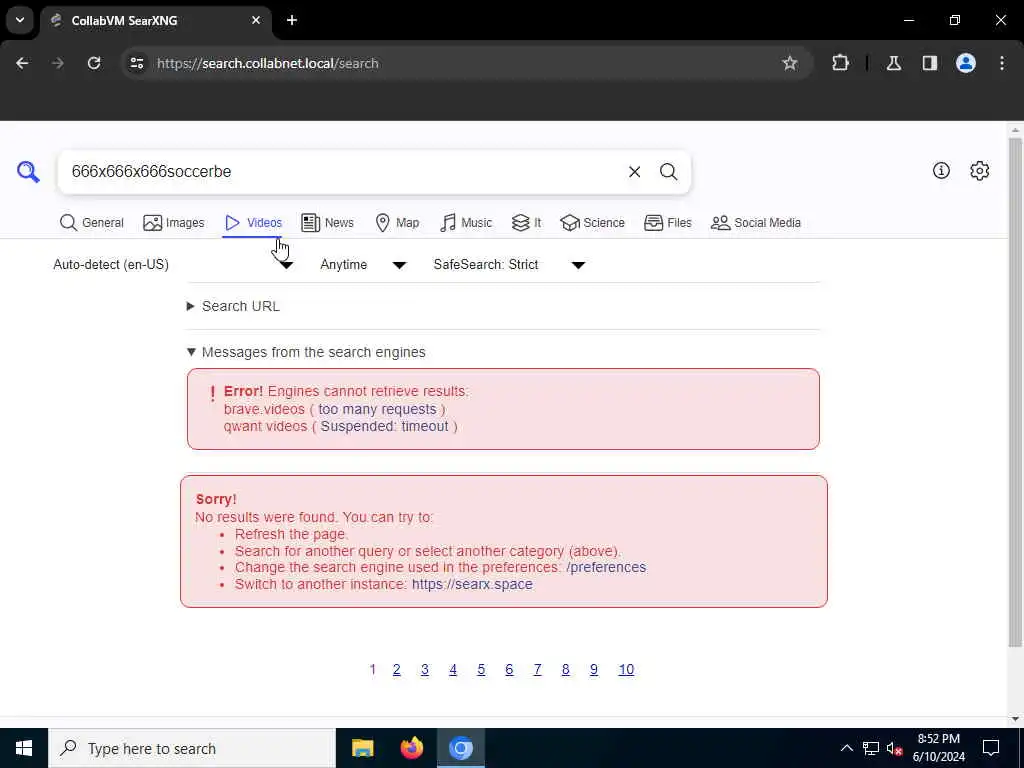Go to results page 6

(x=509, y=669)
